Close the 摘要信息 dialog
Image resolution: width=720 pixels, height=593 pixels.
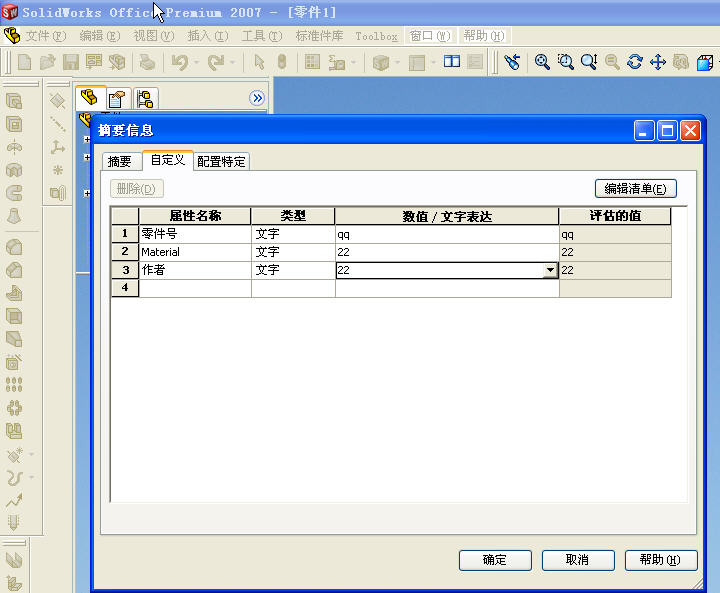click(x=690, y=131)
